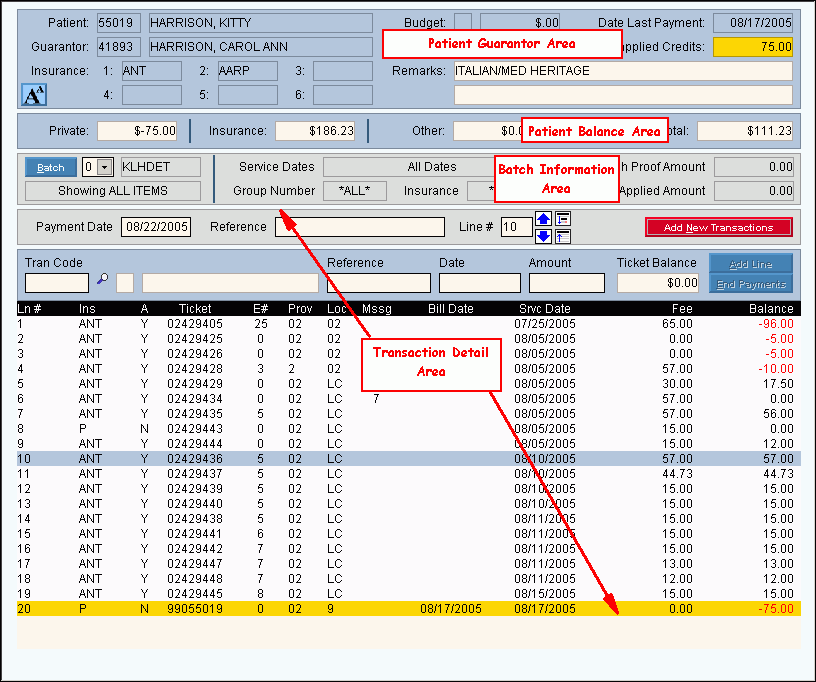Click the Guarantor number field 41893
Viewport: 816px width, 682px height.
tap(119, 47)
